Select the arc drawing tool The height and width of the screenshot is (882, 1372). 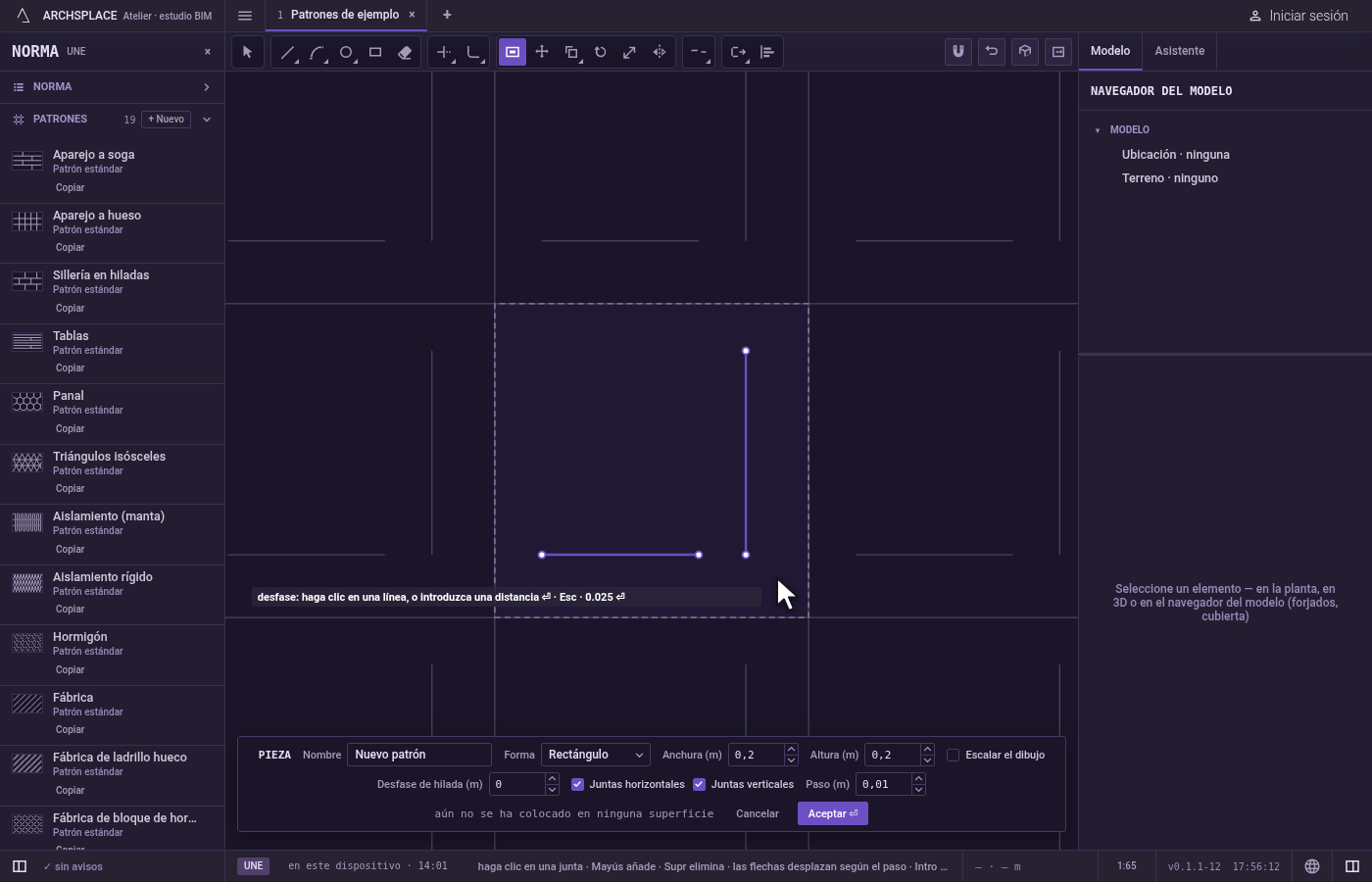(317, 52)
